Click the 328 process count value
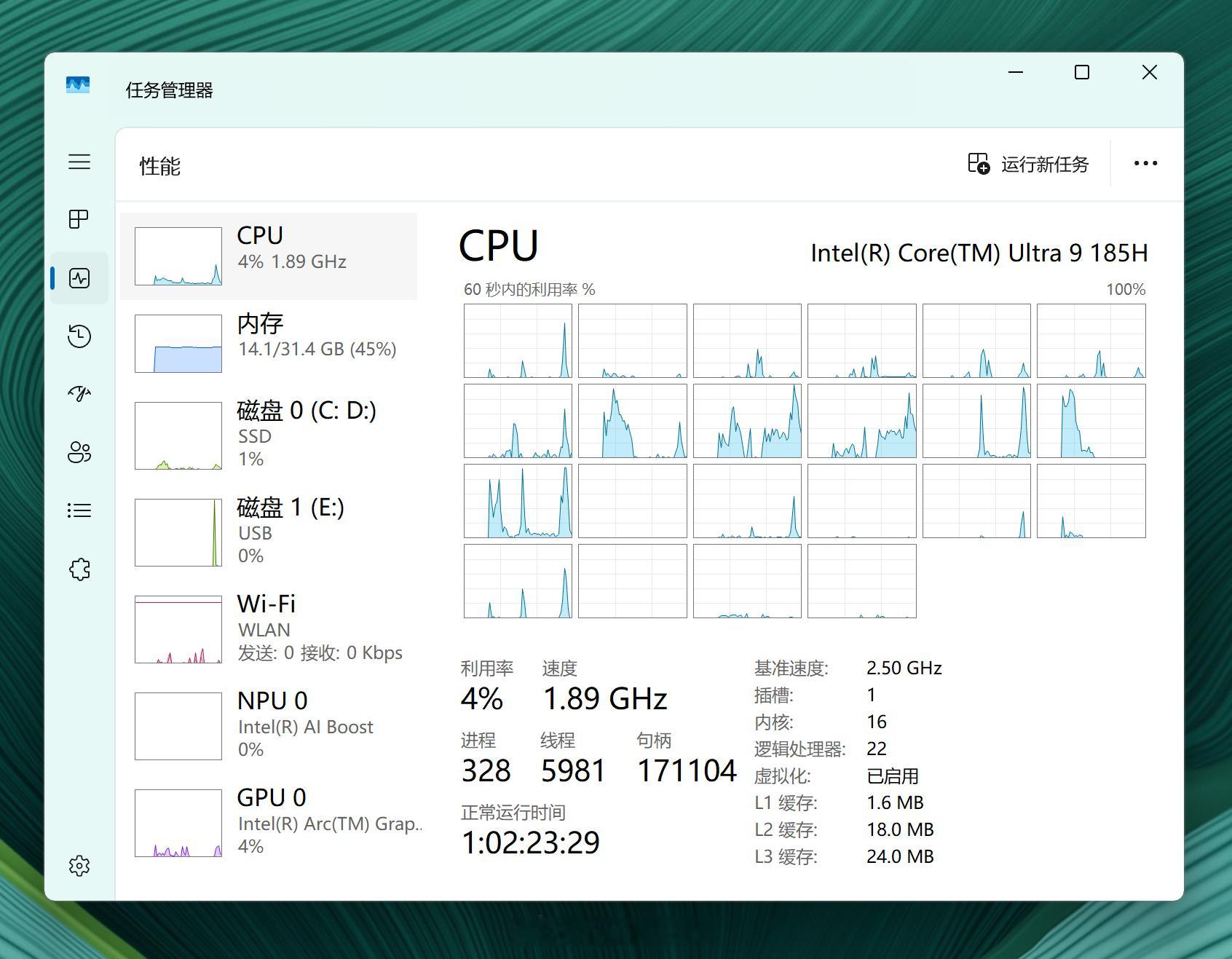 486,770
